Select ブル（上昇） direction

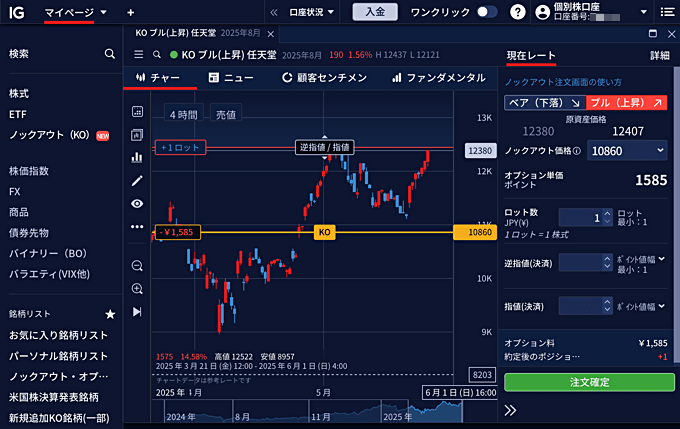tap(627, 103)
